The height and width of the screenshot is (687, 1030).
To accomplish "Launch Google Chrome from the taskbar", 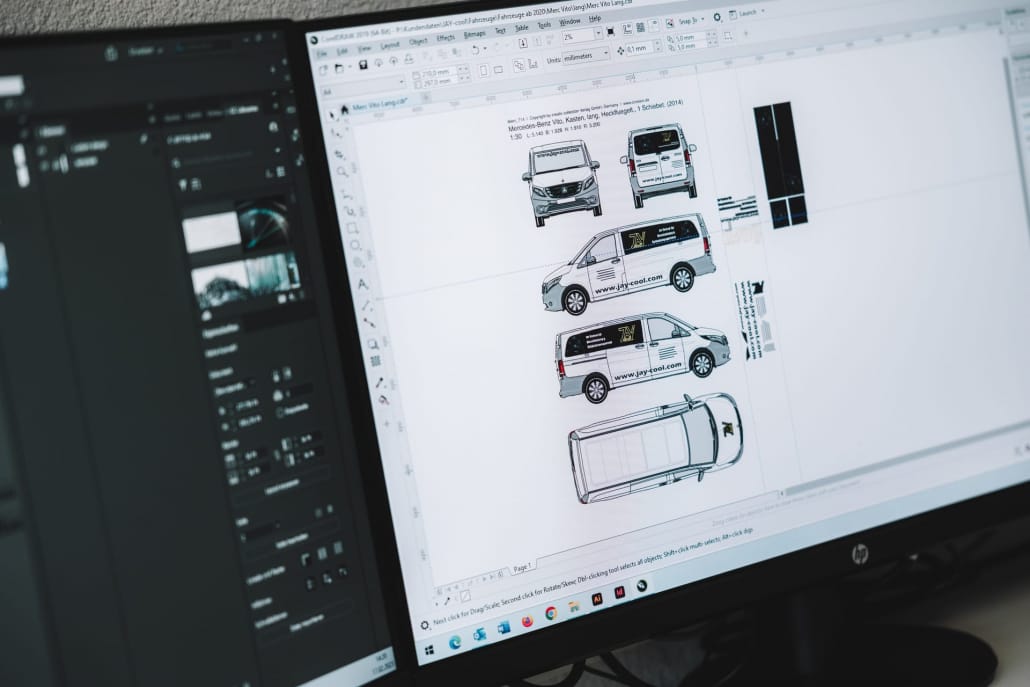I will [x=551, y=613].
